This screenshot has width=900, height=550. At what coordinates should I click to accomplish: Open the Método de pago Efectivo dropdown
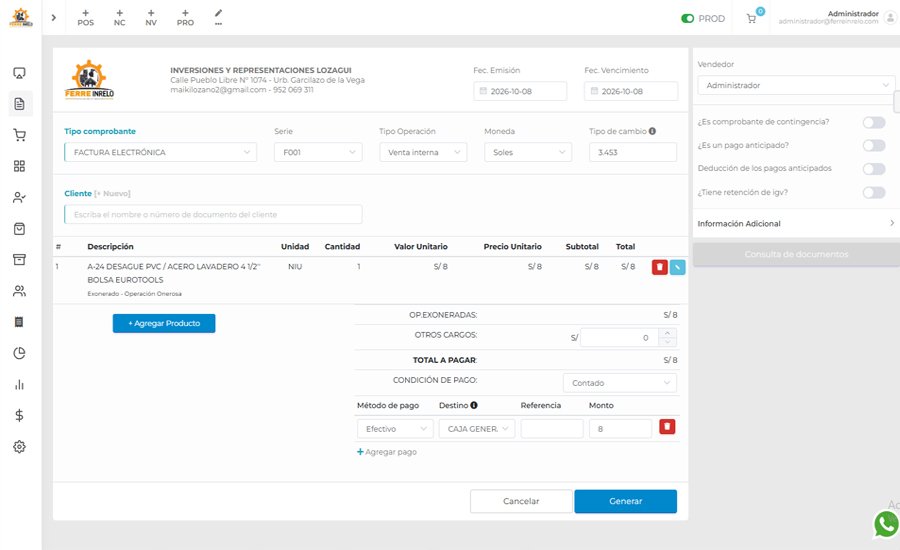click(395, 429)
